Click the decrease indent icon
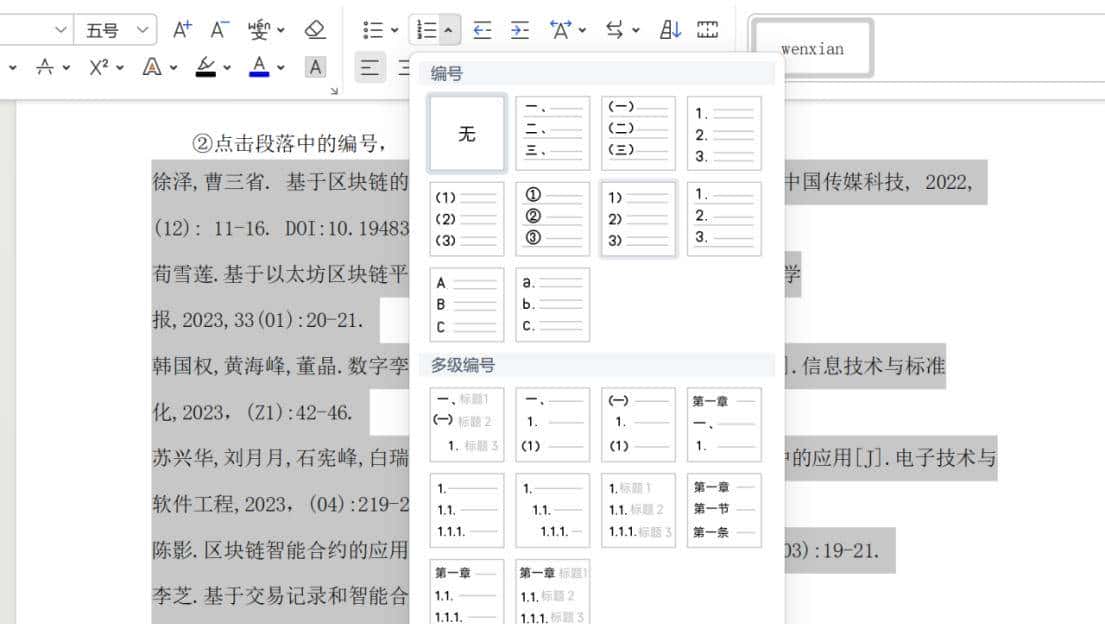This screenshot has height=624, width=1105. [482, 30]
